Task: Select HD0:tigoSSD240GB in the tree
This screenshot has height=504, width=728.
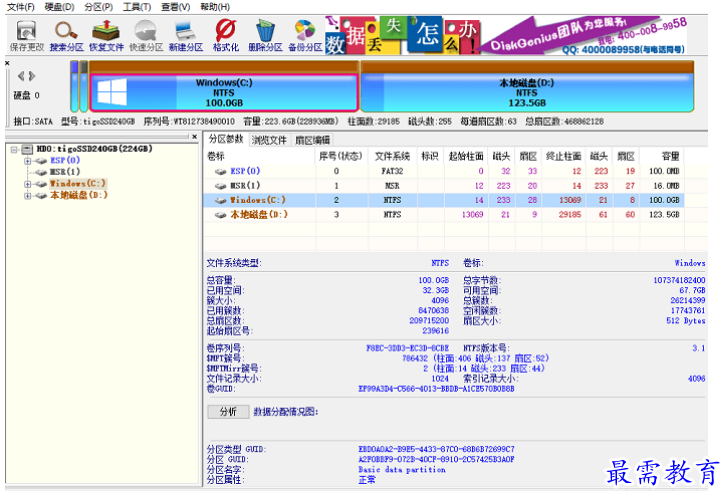Action: (x=94, y=149)
